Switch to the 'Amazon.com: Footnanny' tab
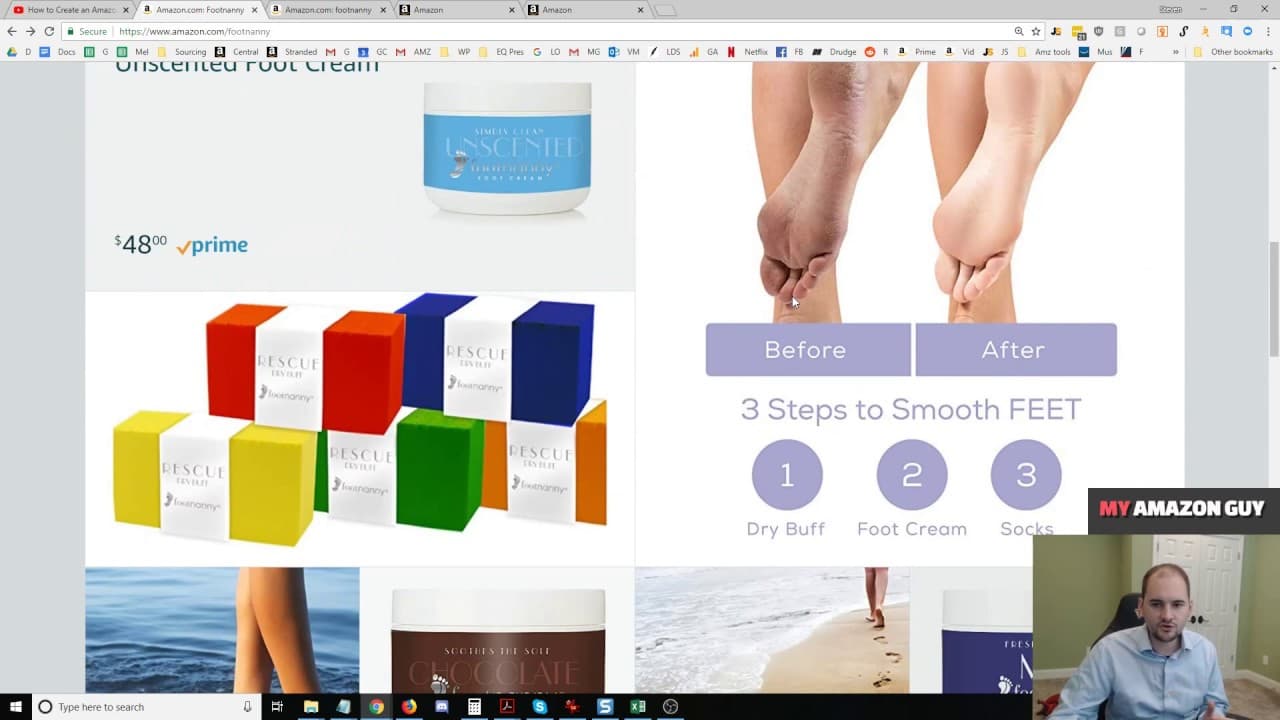 pyautogui.click(x=198, y=10)
